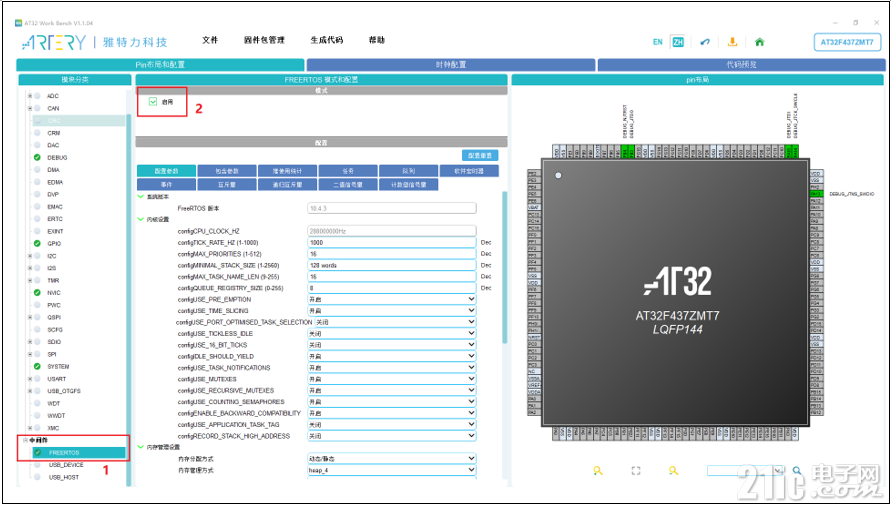Click the yellow magnifier icon right of fit-view icon
891x507 pixels.
point(673,471)
